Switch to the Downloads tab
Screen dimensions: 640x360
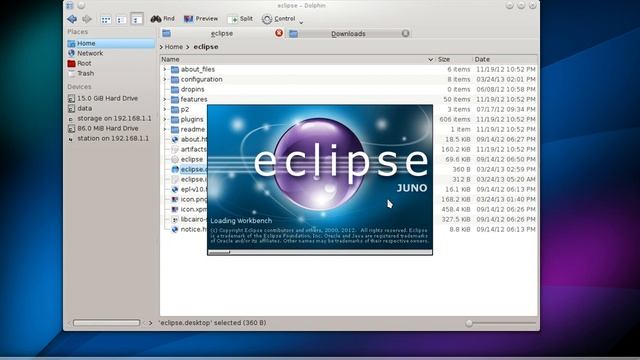point(348,33)
